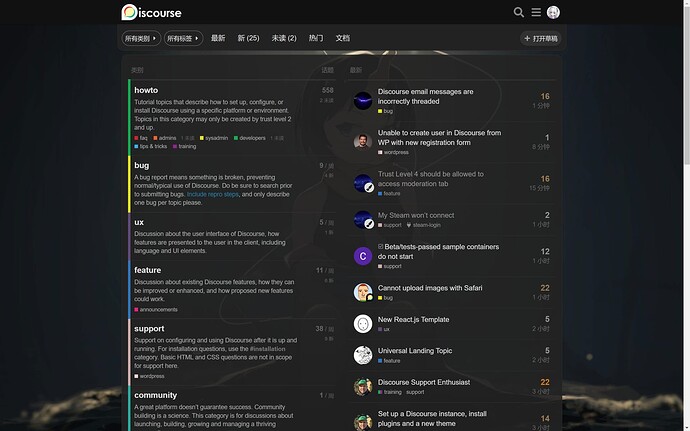Viewport: 690px width, 431px height.
Task: Open 'Unable to create user in Discourse' topic
Action: (x=439, y=138)
